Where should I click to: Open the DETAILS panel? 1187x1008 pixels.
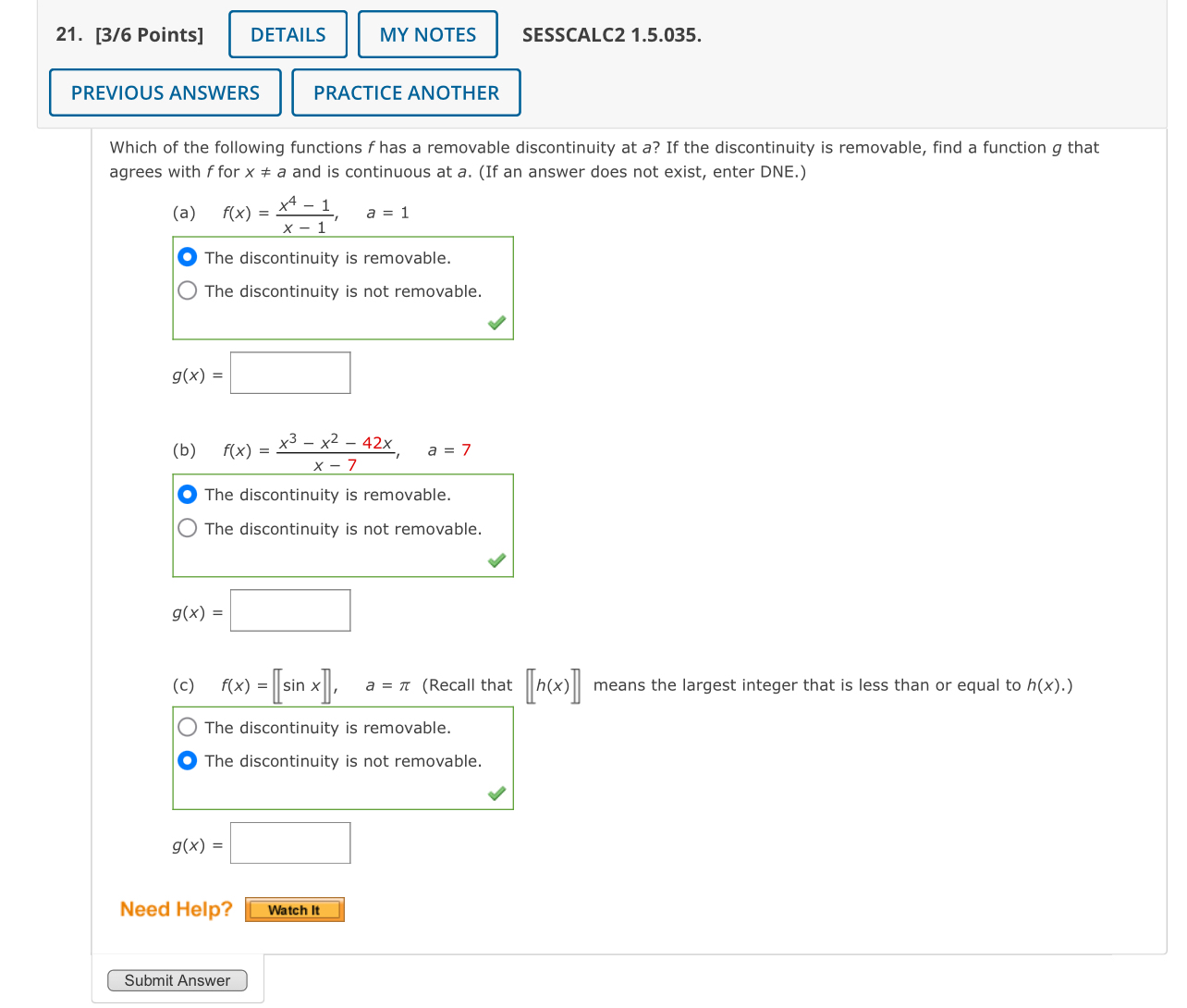click(x=287, y=34)
